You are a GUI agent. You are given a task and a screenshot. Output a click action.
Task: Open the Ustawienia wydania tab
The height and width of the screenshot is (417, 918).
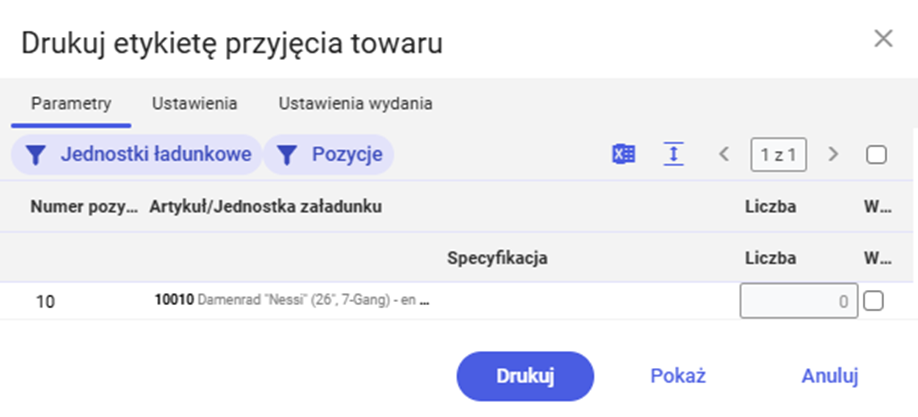(355, 104)
